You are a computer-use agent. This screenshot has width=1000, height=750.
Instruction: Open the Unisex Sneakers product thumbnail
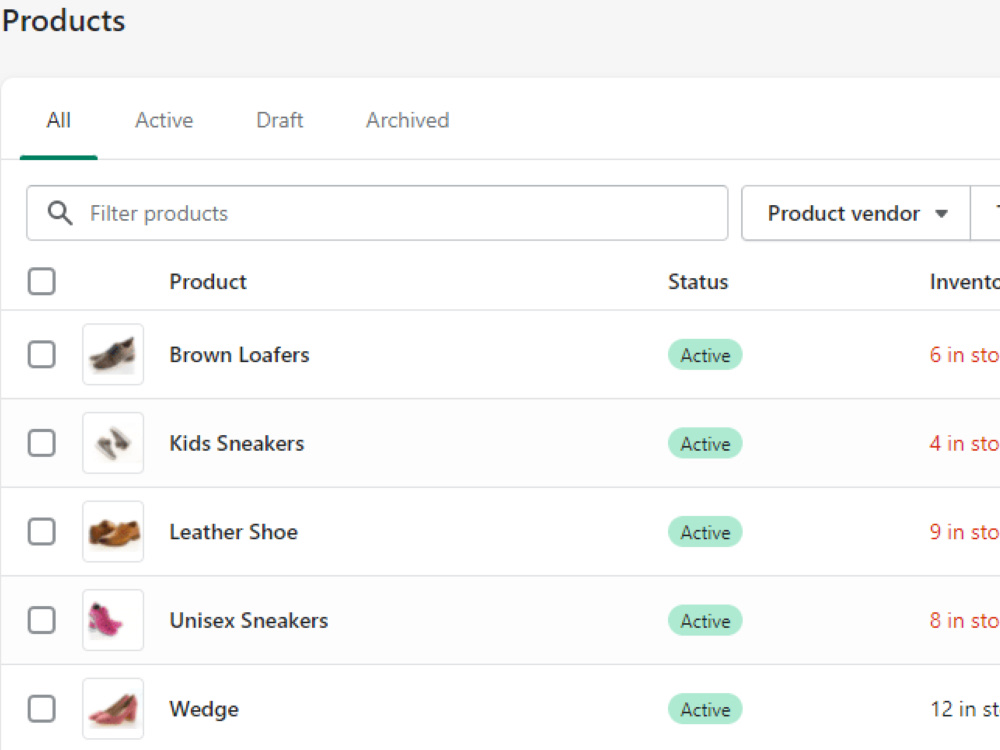(x=113, y=621)
